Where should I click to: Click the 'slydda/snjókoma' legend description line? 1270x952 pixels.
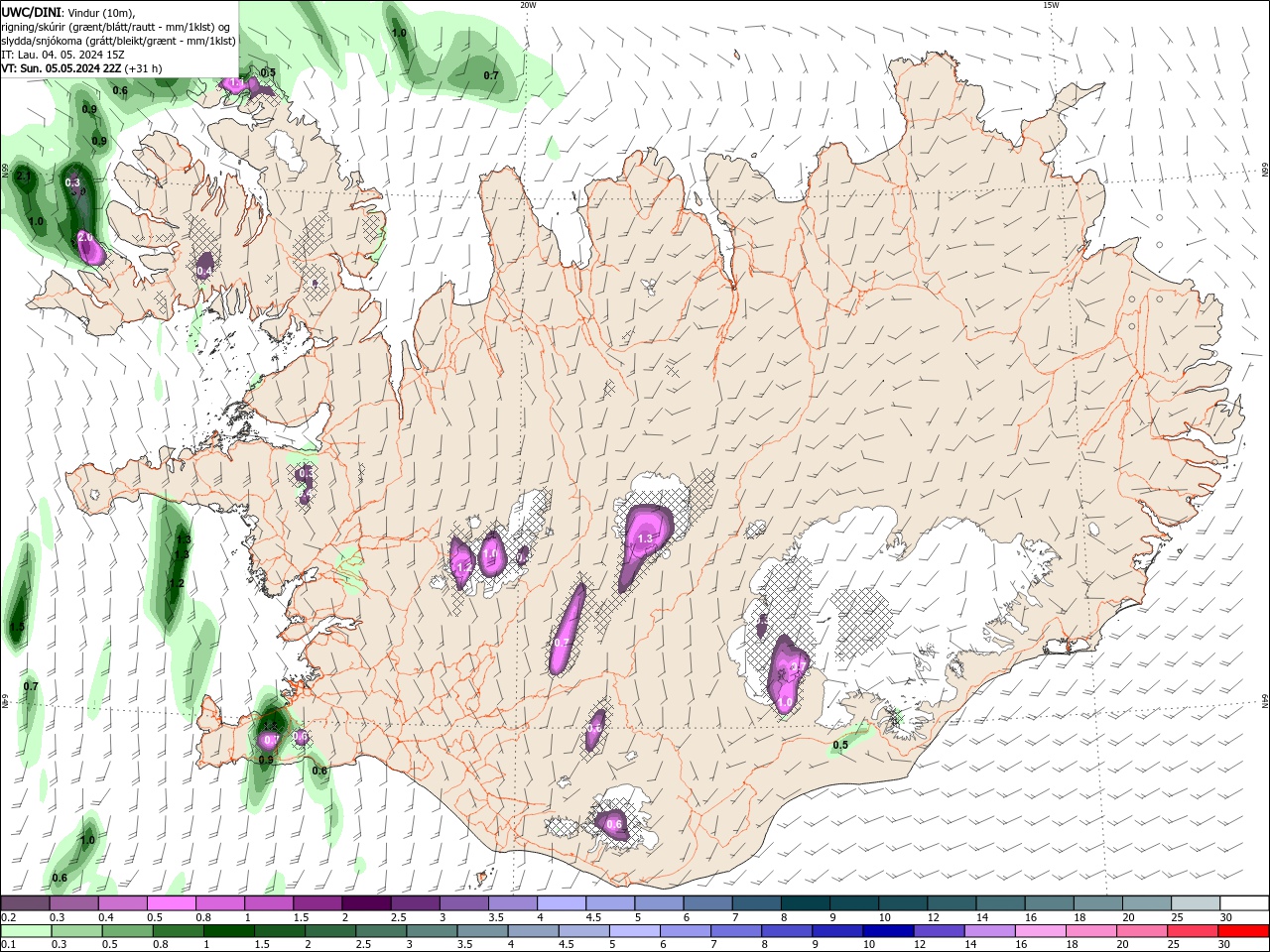118,41
